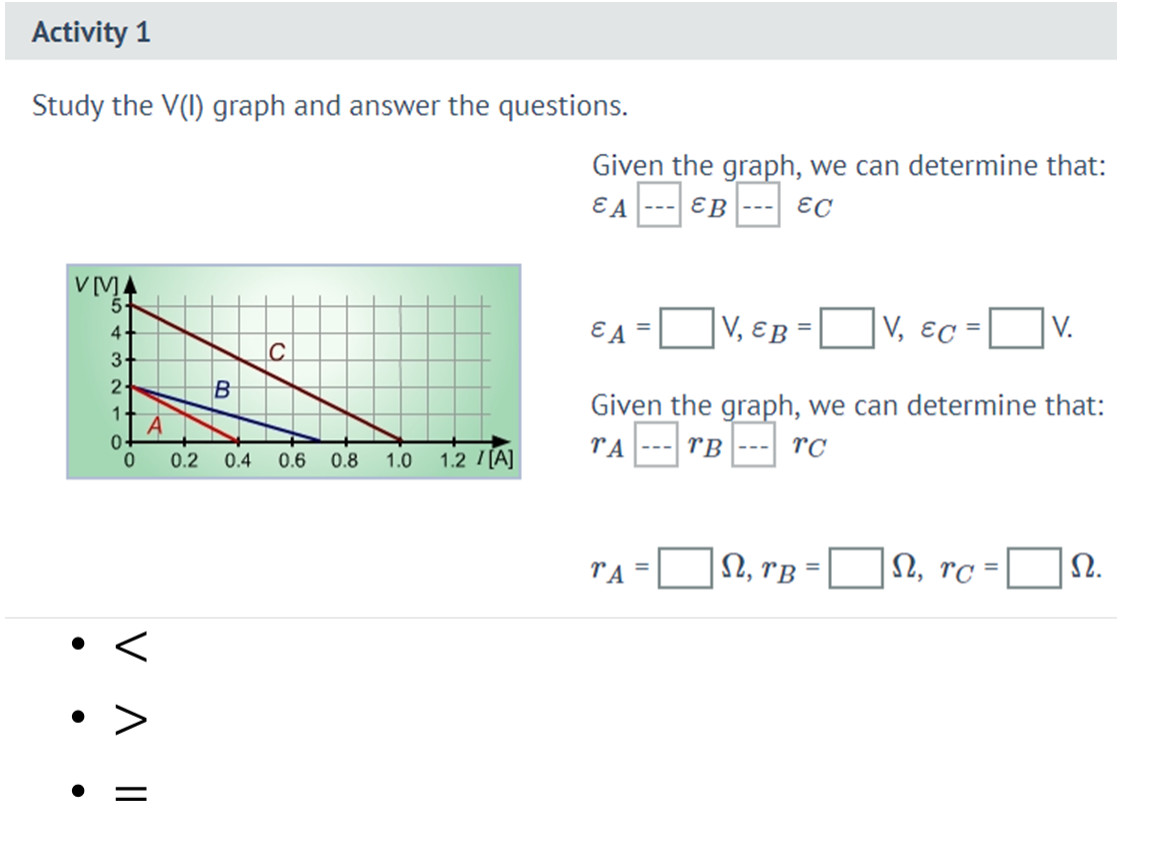
Task: Click the V(I) graph image
Action: coord(293,371)
